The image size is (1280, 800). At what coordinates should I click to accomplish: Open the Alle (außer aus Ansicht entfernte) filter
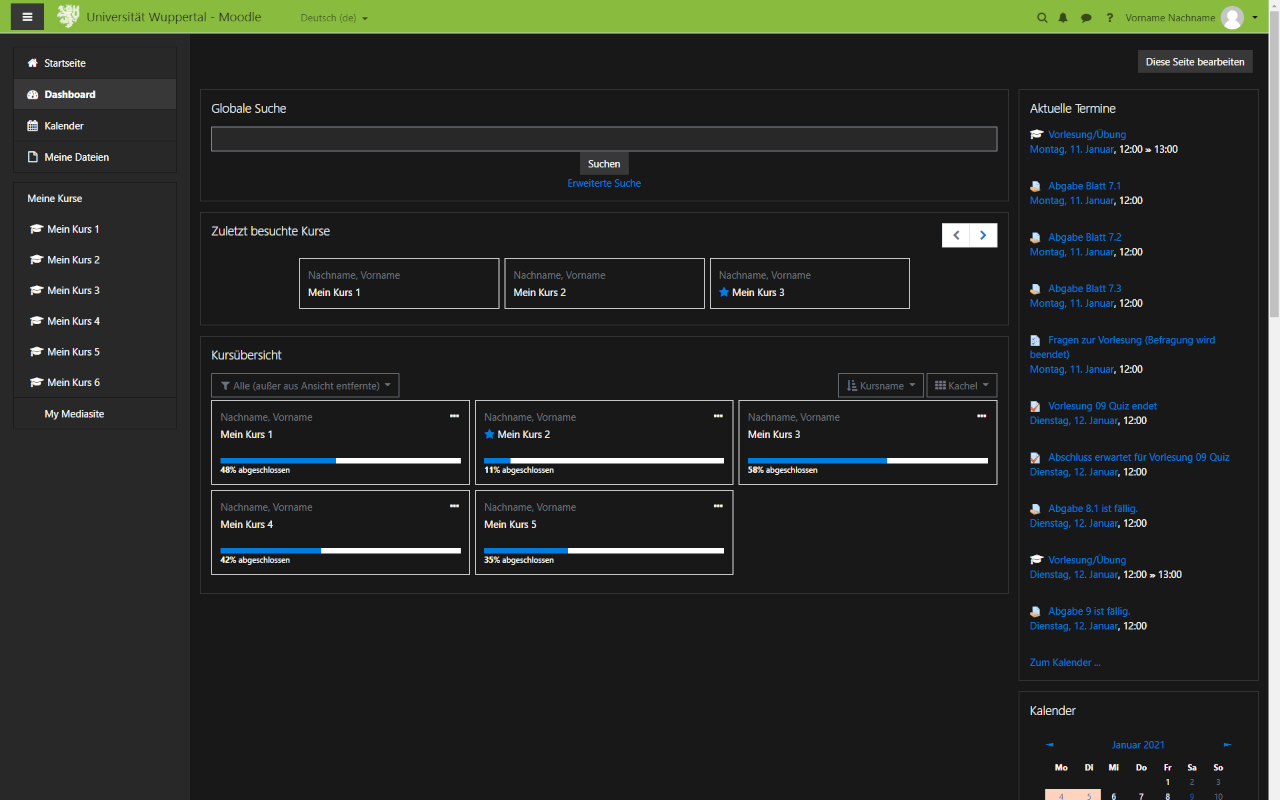pyautogui.click(x=305, y=385)
